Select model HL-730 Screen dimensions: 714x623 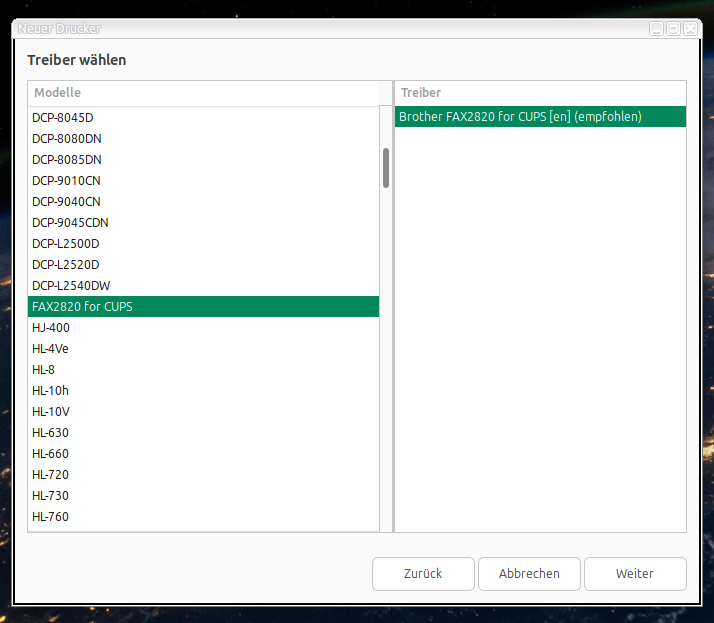pos(203,495)
